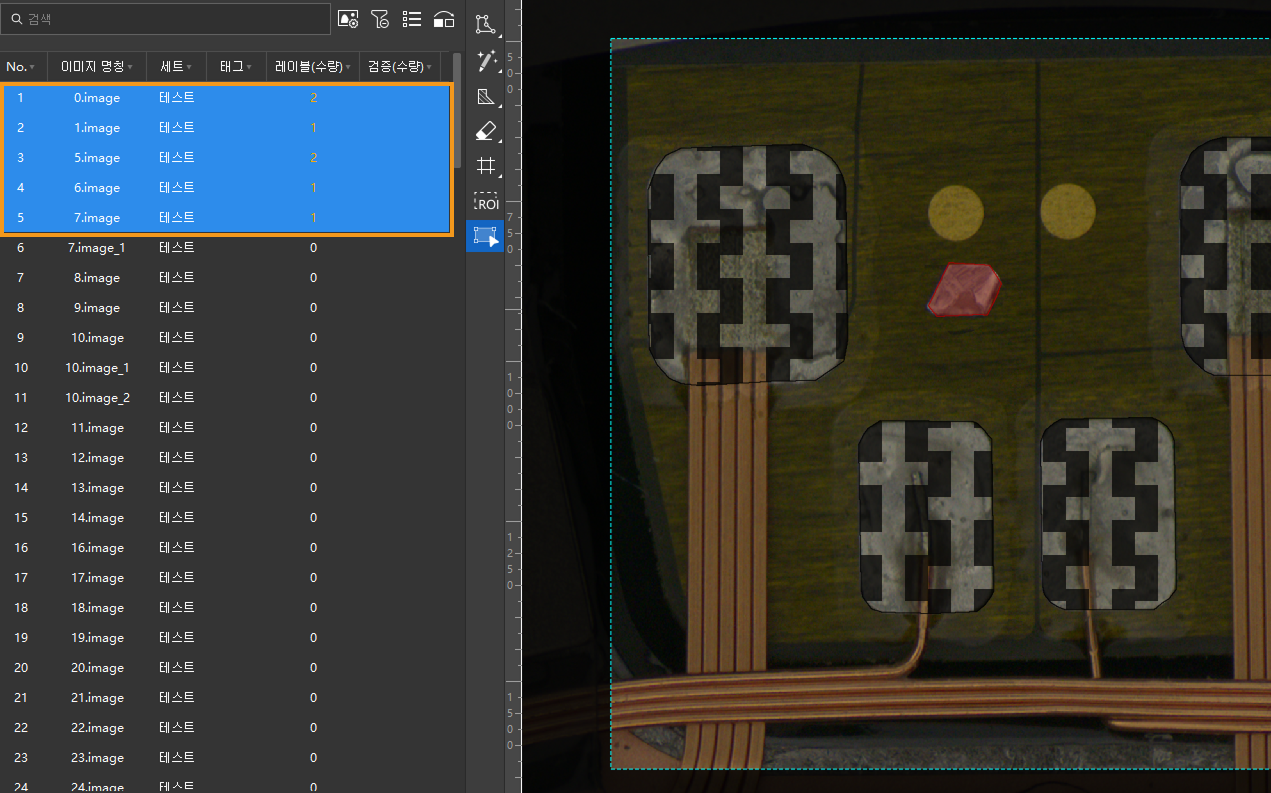
Task: Select the 8.image row
Action: (227, 278)
